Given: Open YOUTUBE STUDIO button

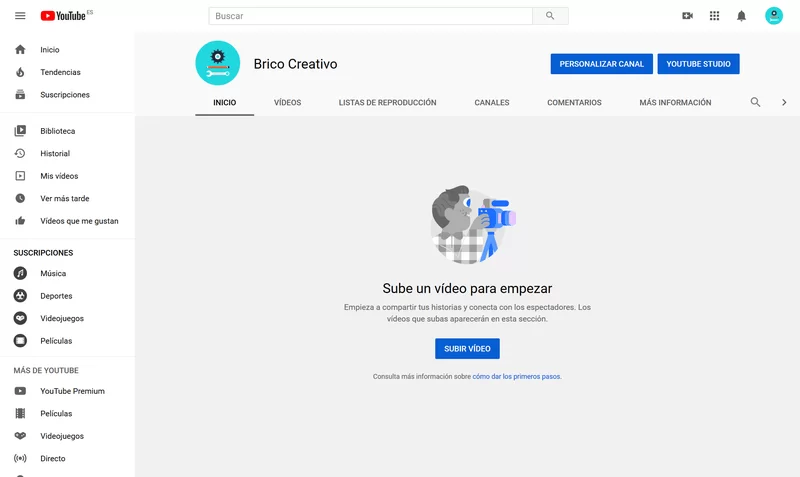Looking at the screenshot, I should pos(698,64).
